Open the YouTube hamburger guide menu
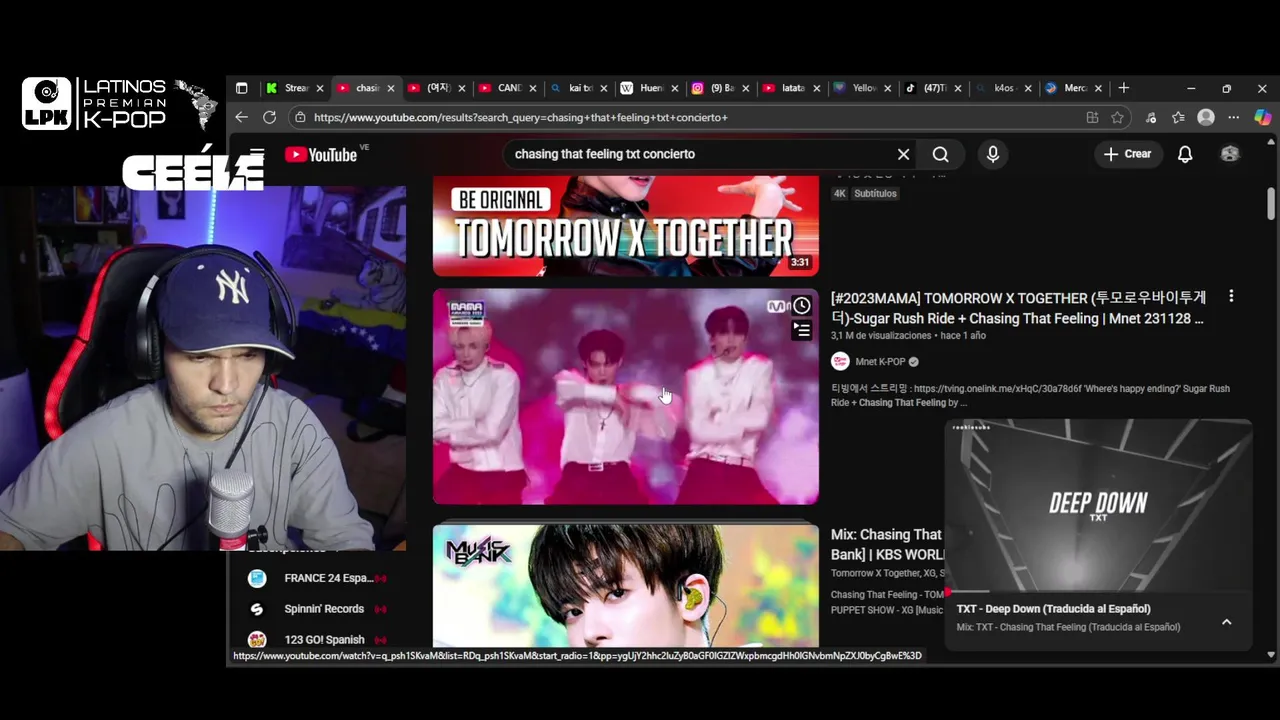1280x720 pixels. tap(257, 154)
